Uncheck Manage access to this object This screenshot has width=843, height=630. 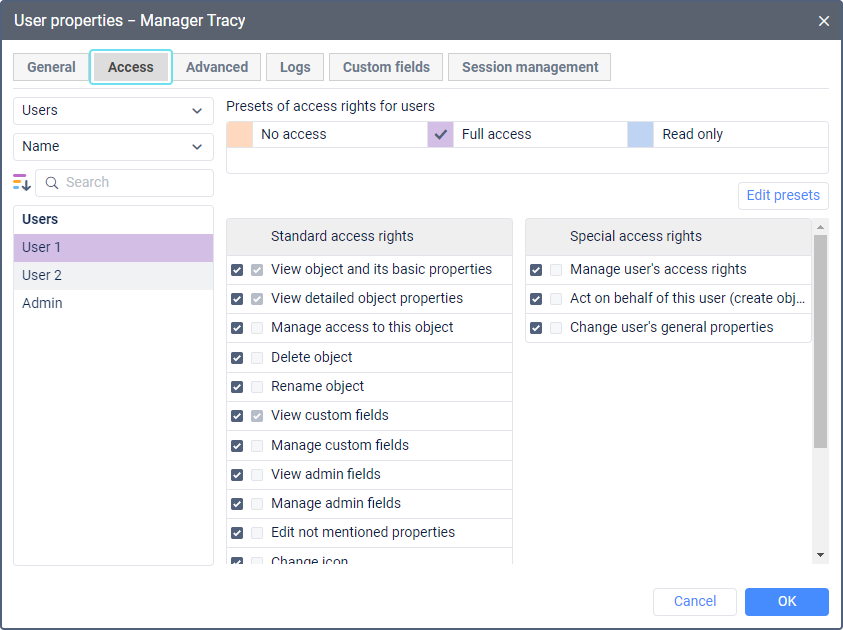point(237,328)
